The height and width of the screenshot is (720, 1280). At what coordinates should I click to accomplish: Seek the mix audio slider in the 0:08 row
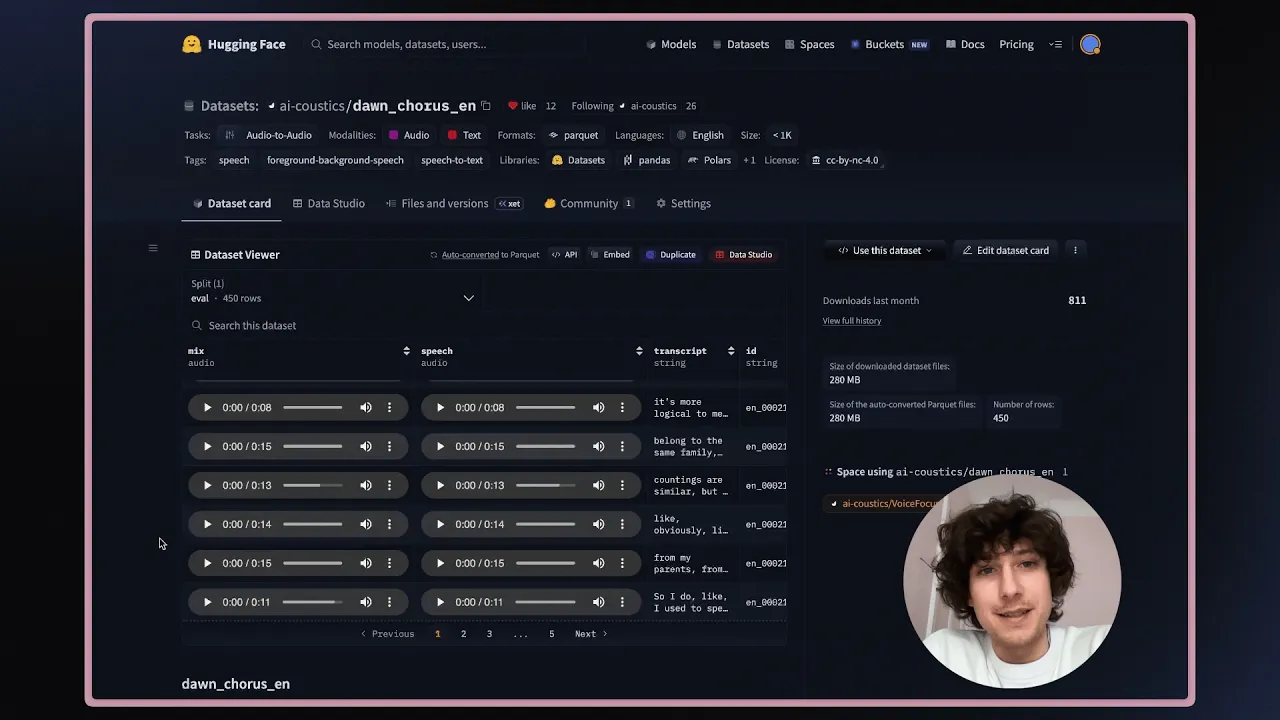313,407
